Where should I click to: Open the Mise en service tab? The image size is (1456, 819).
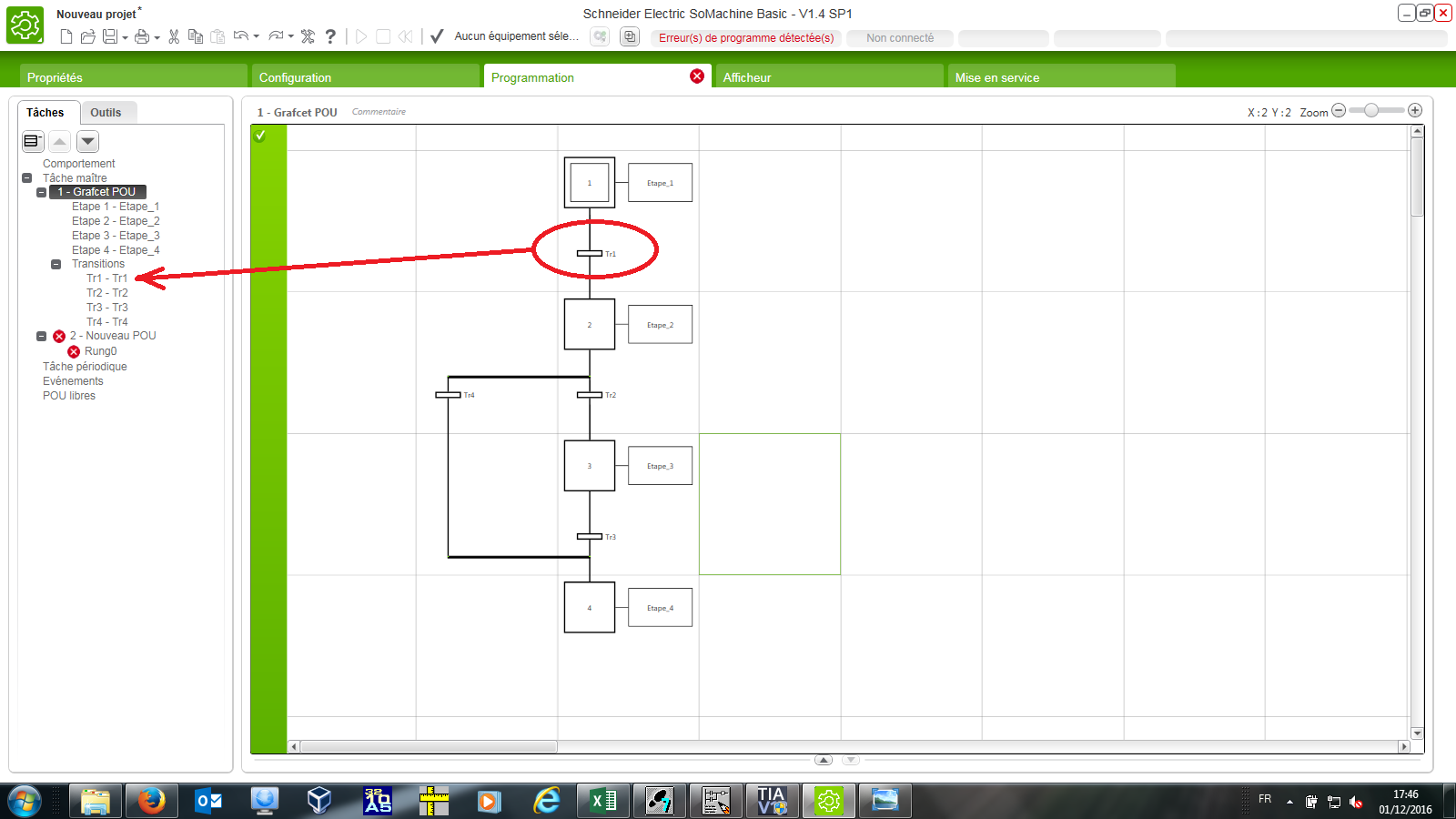point(996,77)
